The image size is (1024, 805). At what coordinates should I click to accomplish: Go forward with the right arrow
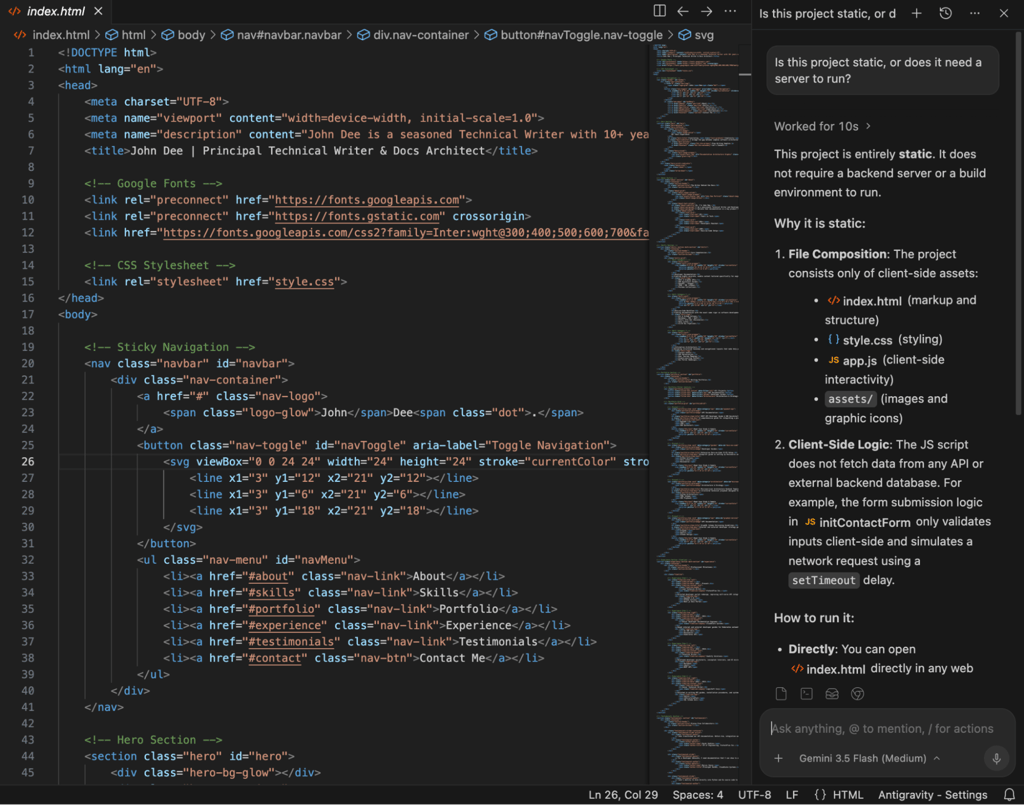coord(707,11)
